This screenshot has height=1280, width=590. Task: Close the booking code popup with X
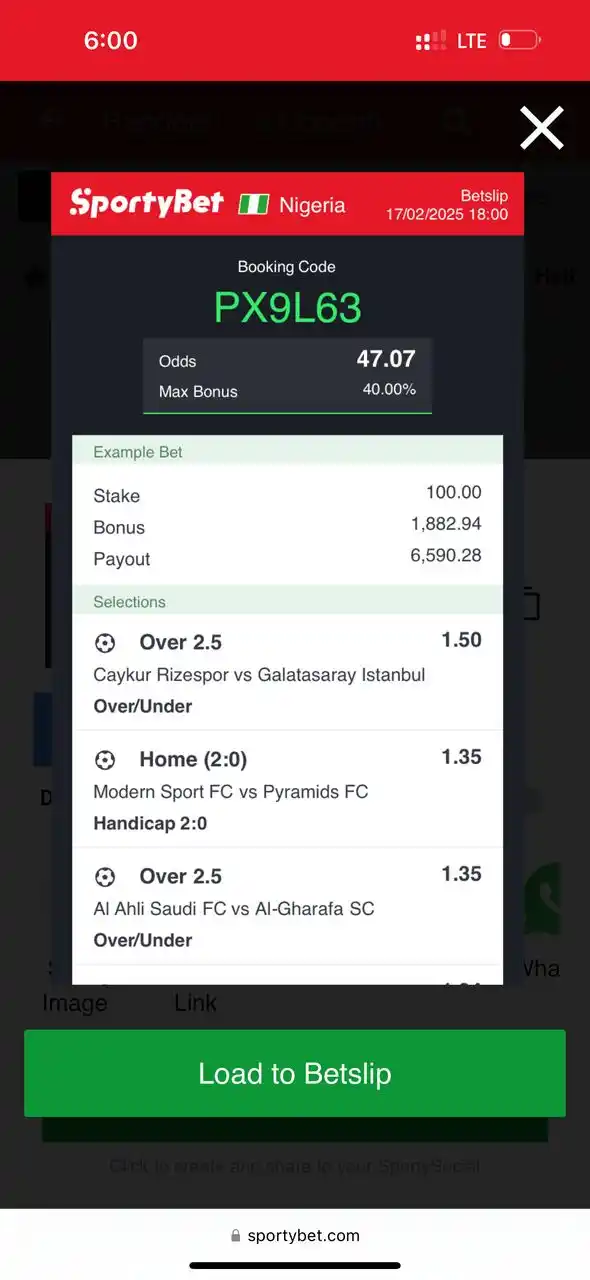(541, 129)
